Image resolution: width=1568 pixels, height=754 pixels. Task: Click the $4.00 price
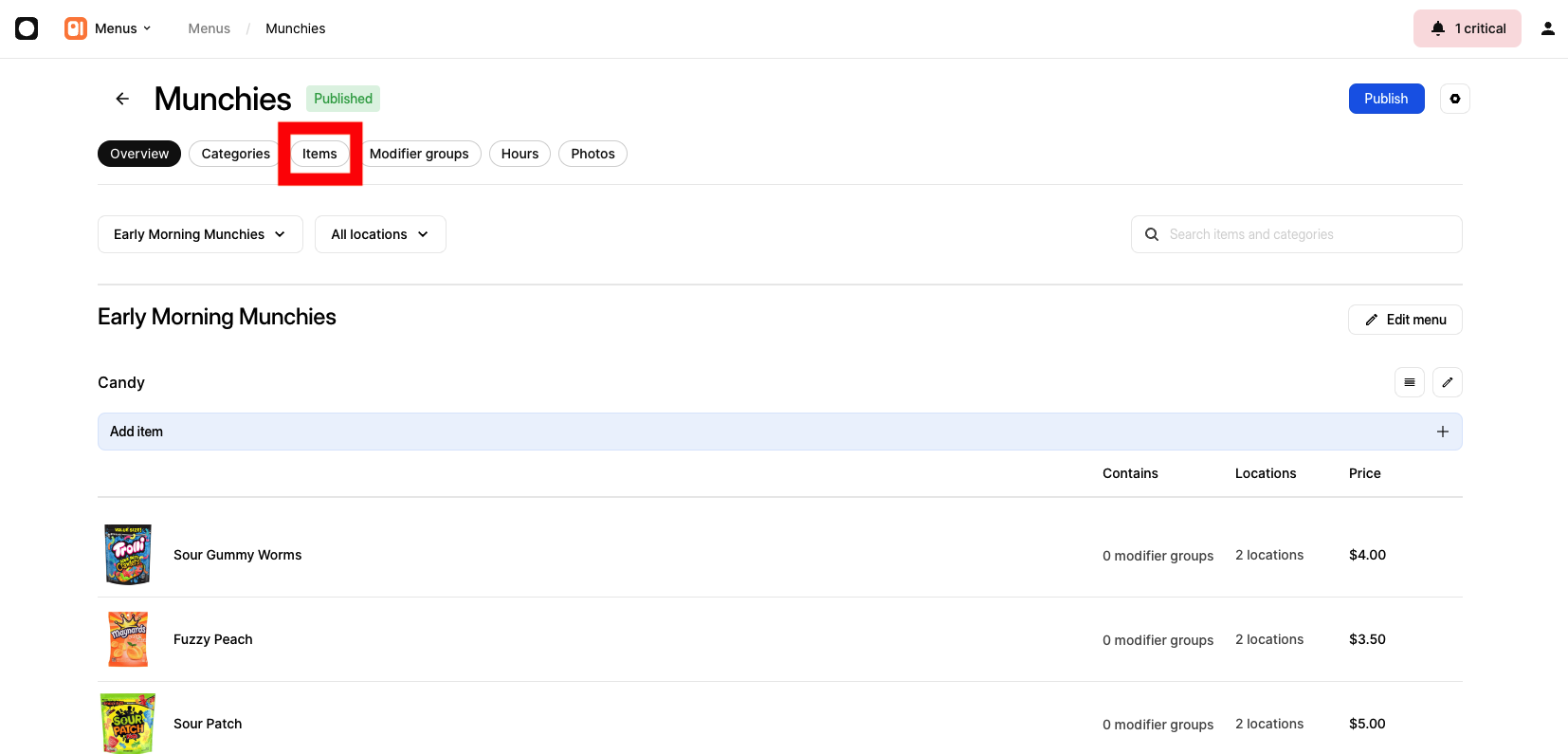(1367, 555)
